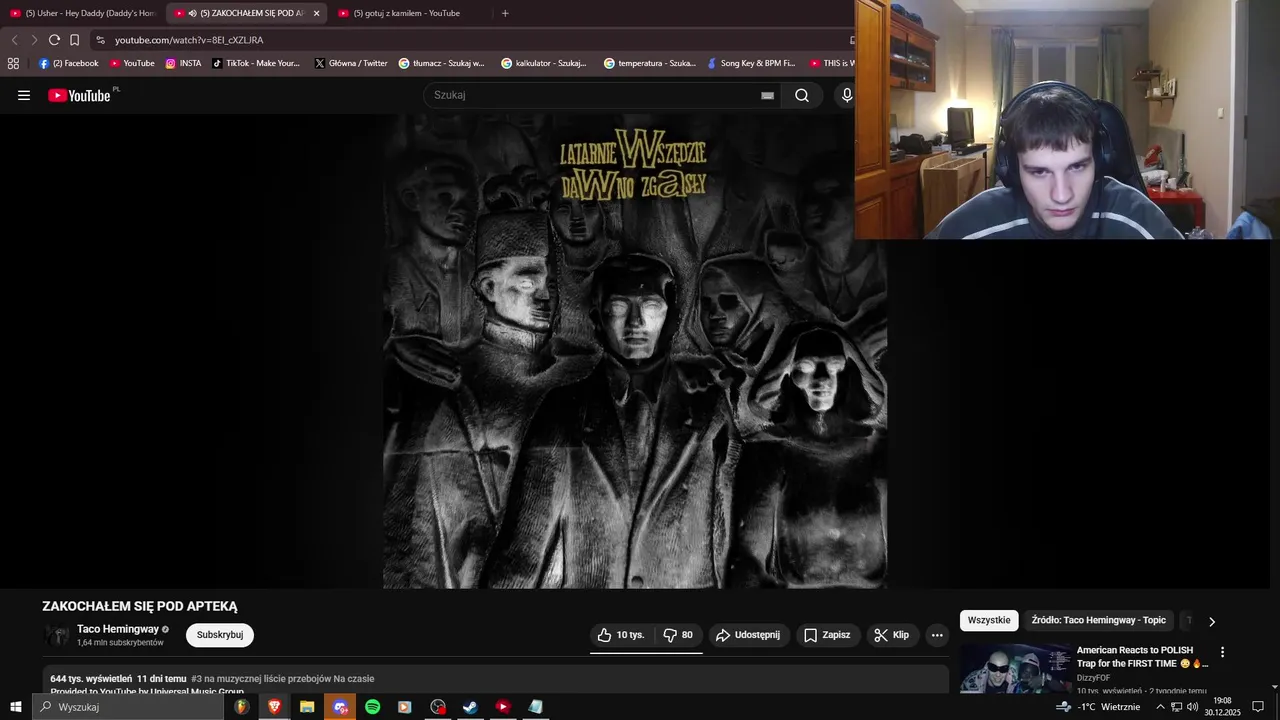Click the #3 na muzycznej liście przebojów text

pyautogui.click(x=283, y=679)
